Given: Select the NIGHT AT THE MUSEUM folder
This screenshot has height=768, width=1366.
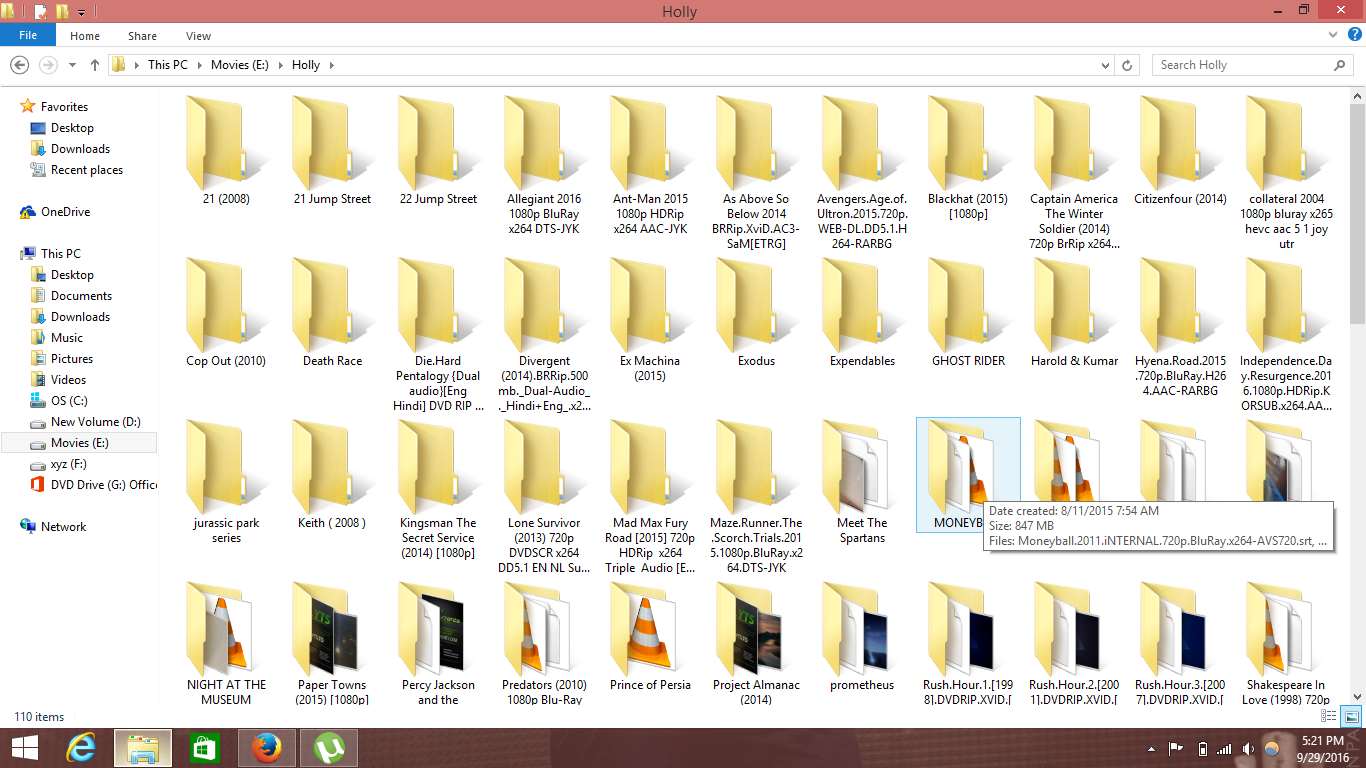Looking at the screenshot, I should pyautogui.click(x=226, y=643).
